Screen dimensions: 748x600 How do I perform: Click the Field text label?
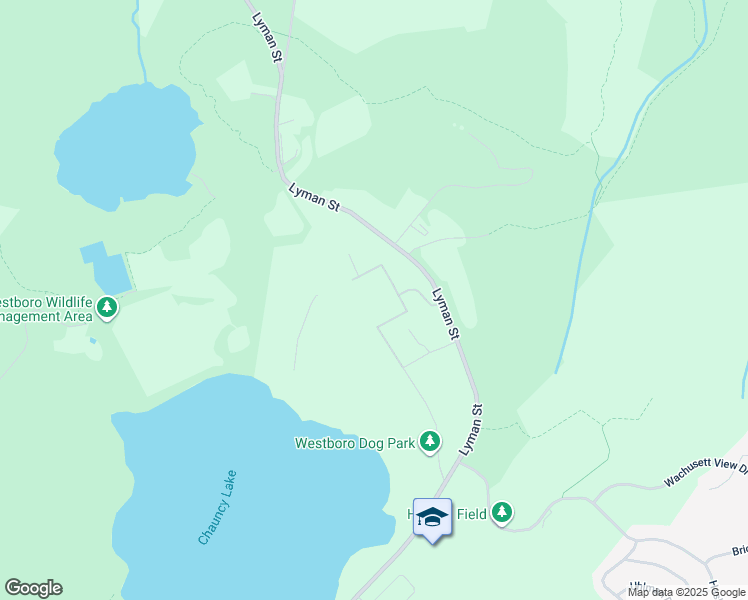pyautogui.click(x=471, y=514)
